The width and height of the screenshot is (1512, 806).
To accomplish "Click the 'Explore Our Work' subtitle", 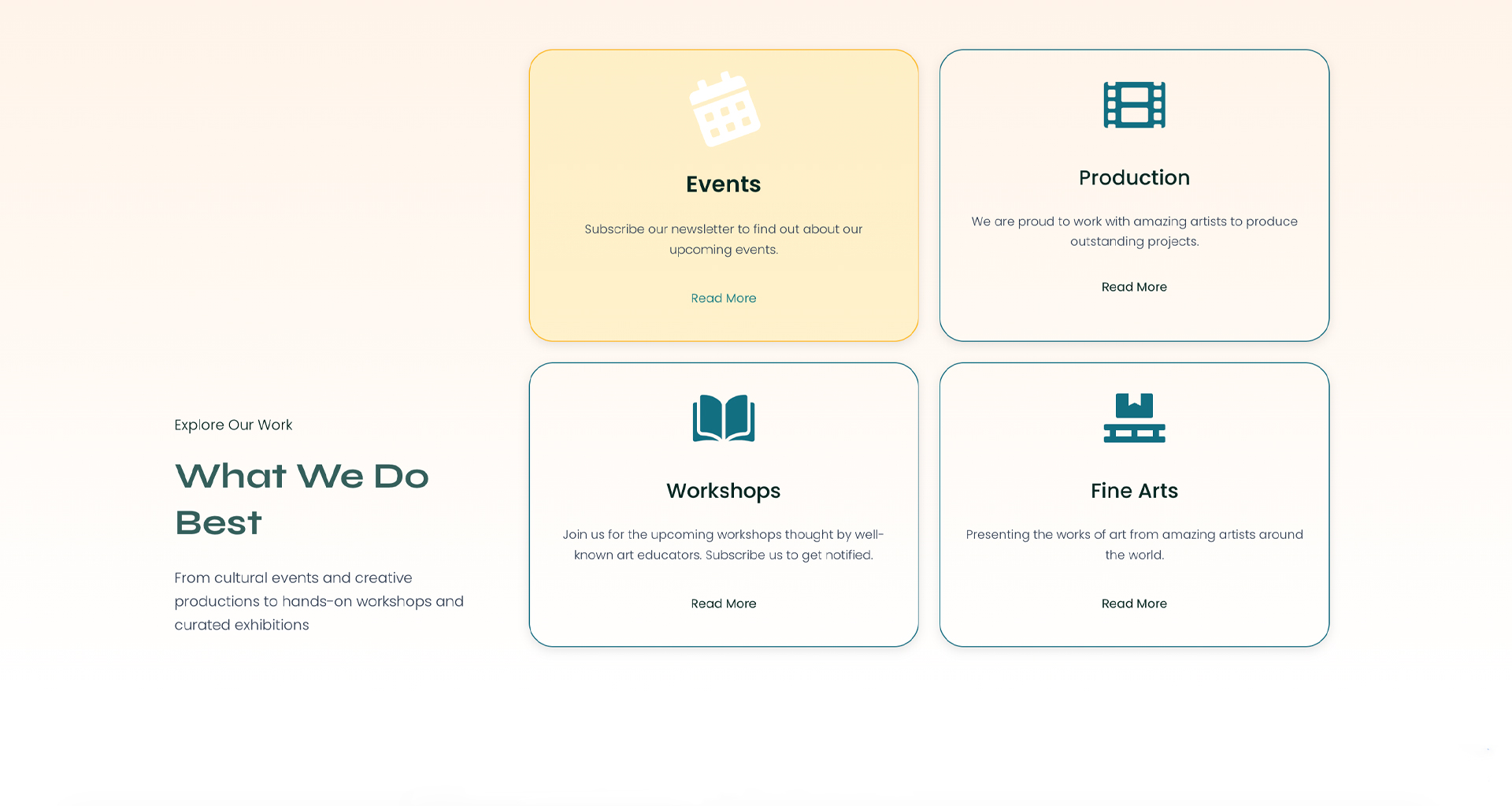I will coord(233,425).
